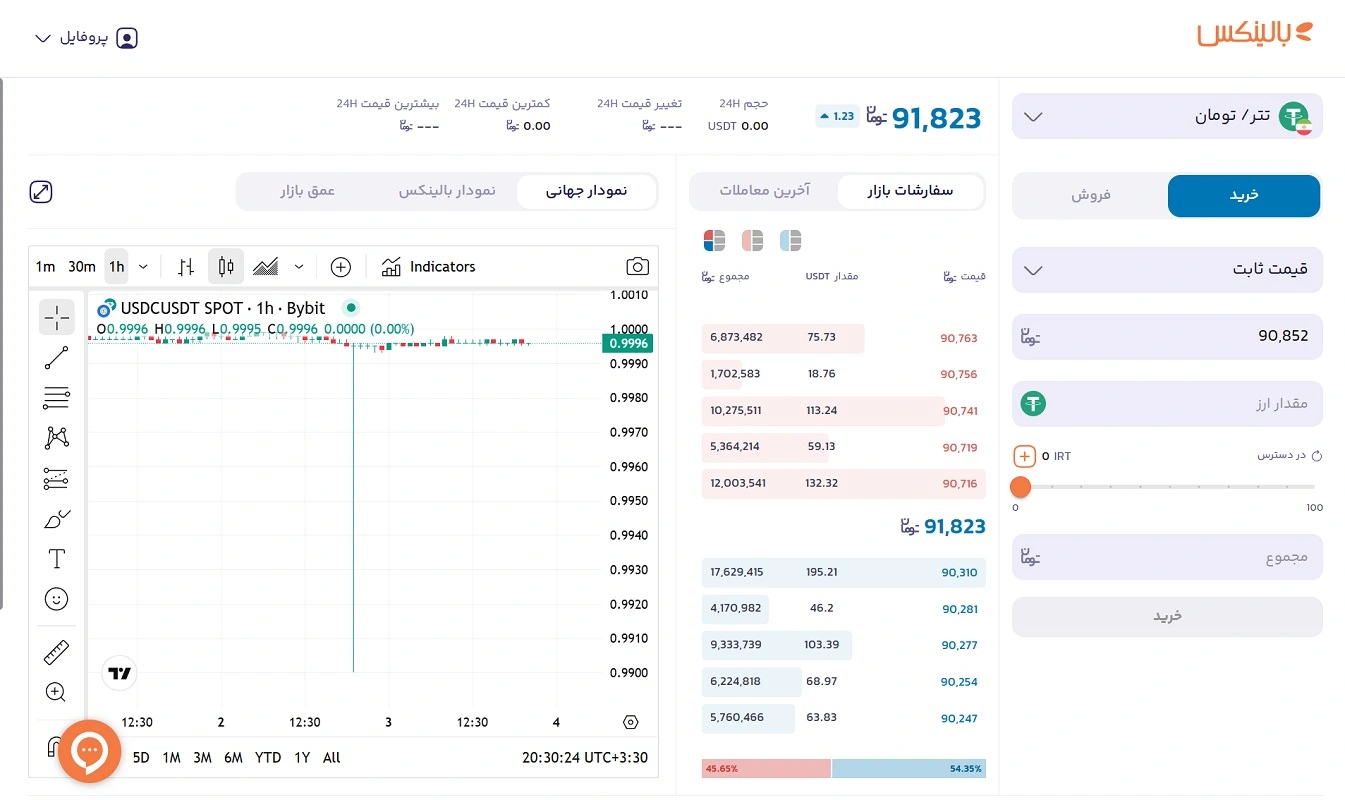This screenshot has height=800, width=1345.
Task: Open chart settings gear on price axis
Action: click(630, 722)
